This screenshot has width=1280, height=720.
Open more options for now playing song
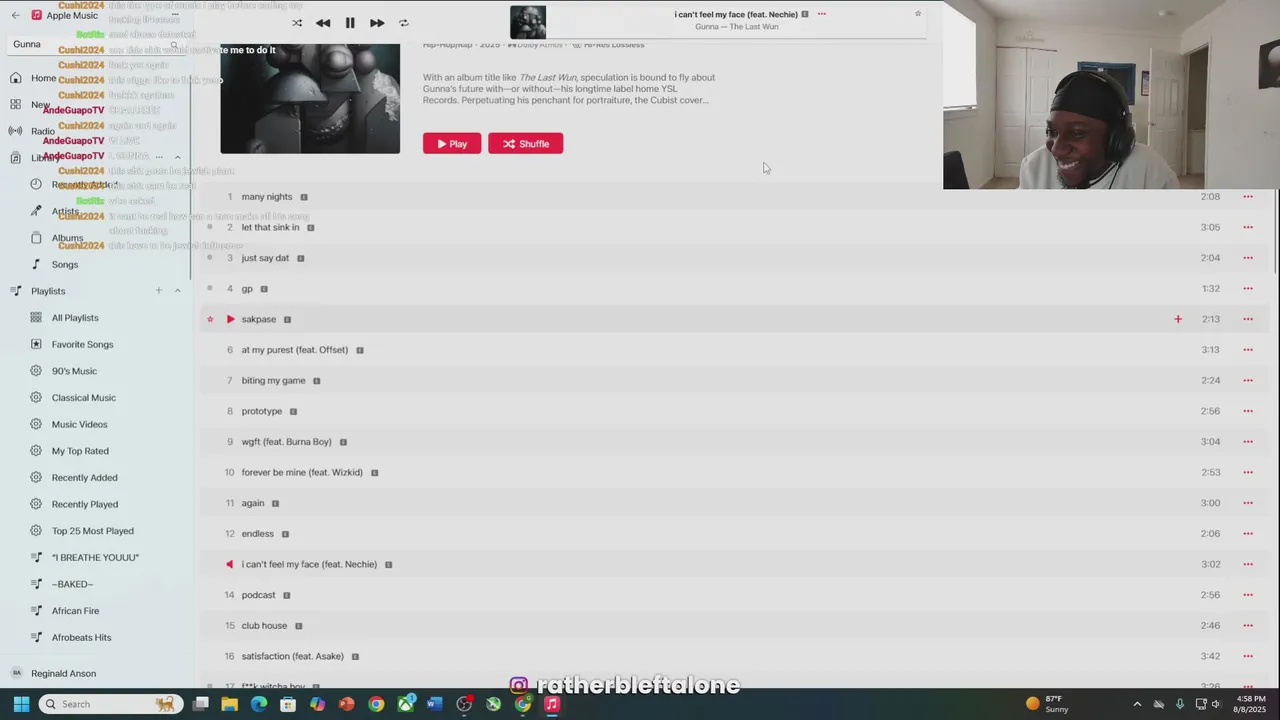822,14
